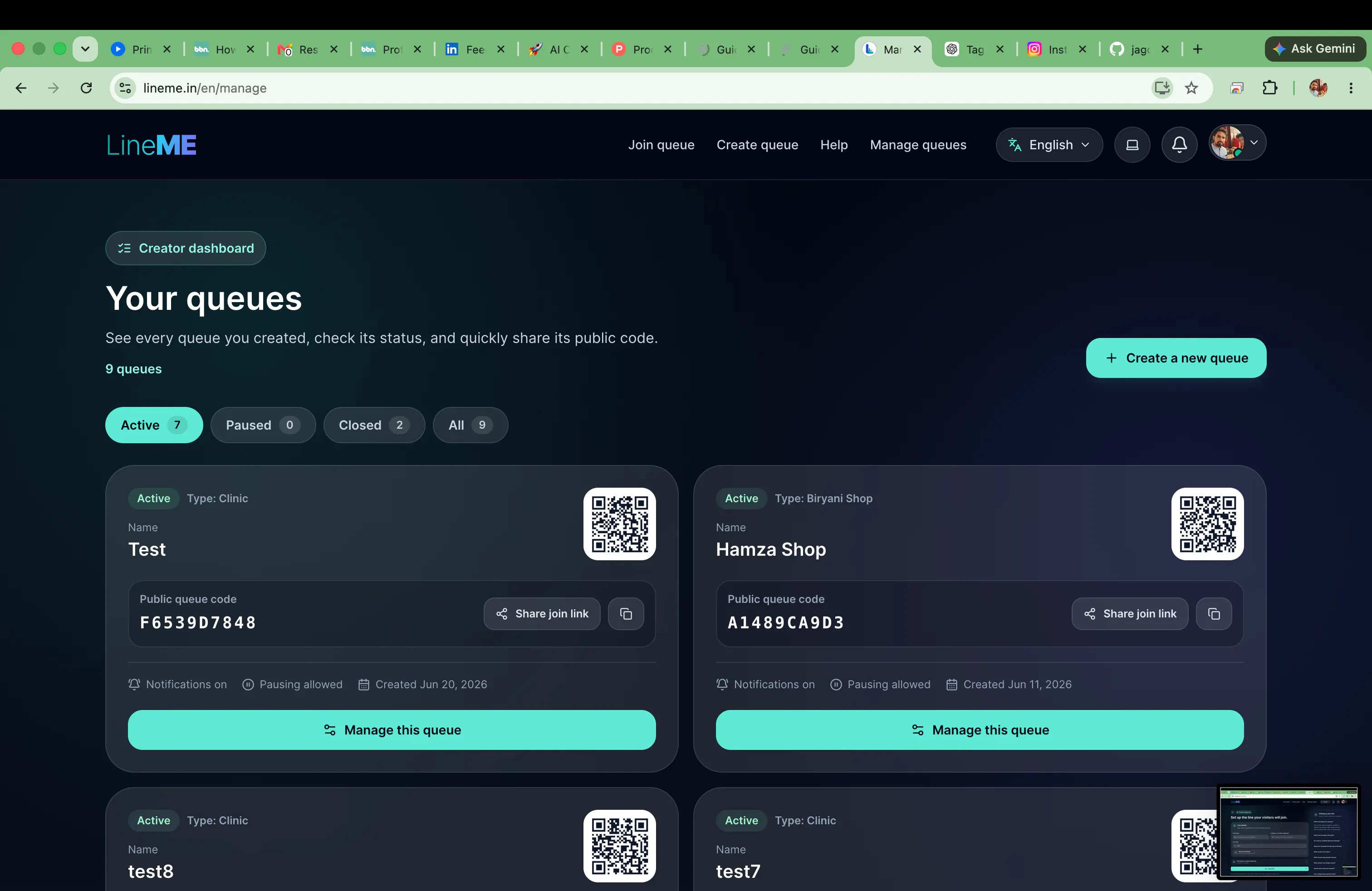The image size is (1372, 891).
Task: Open the floating screenshot preview thumbnail
Action: tap(1289, 832)
